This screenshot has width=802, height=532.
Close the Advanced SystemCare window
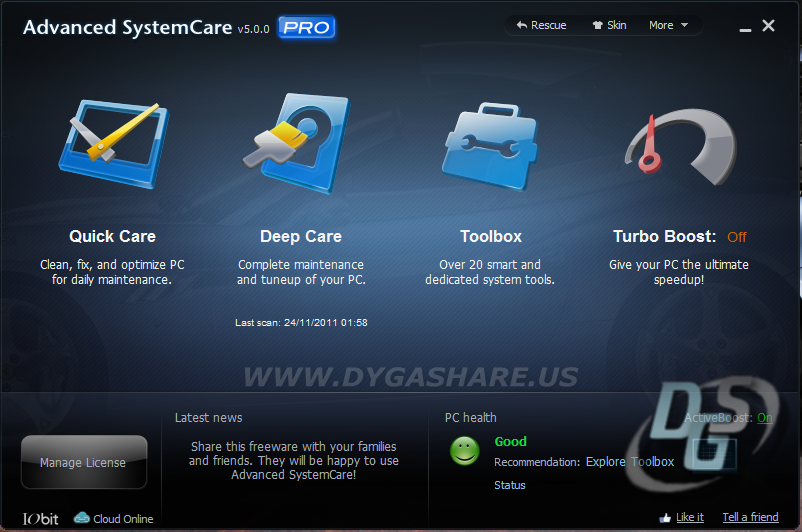(768, 26)
